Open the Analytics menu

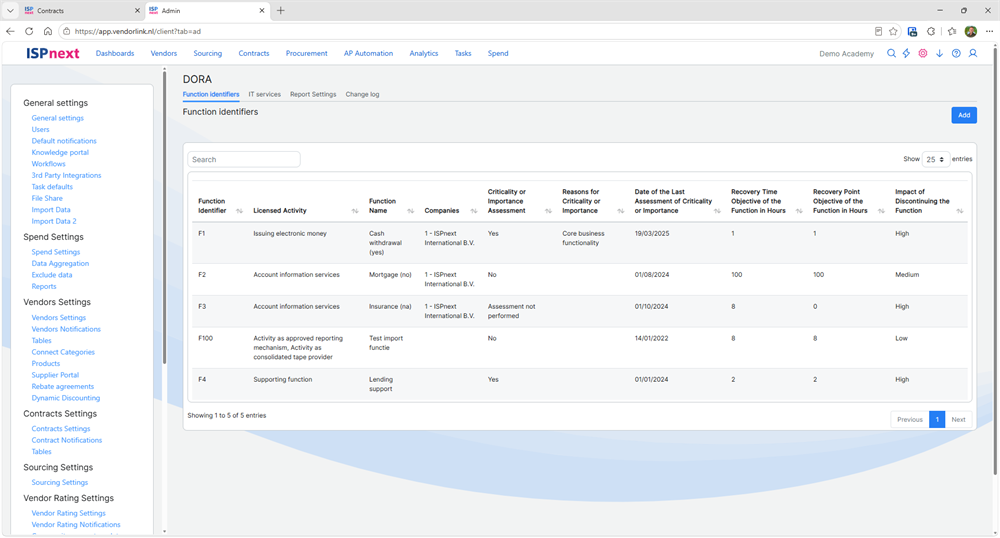[424, 54]
